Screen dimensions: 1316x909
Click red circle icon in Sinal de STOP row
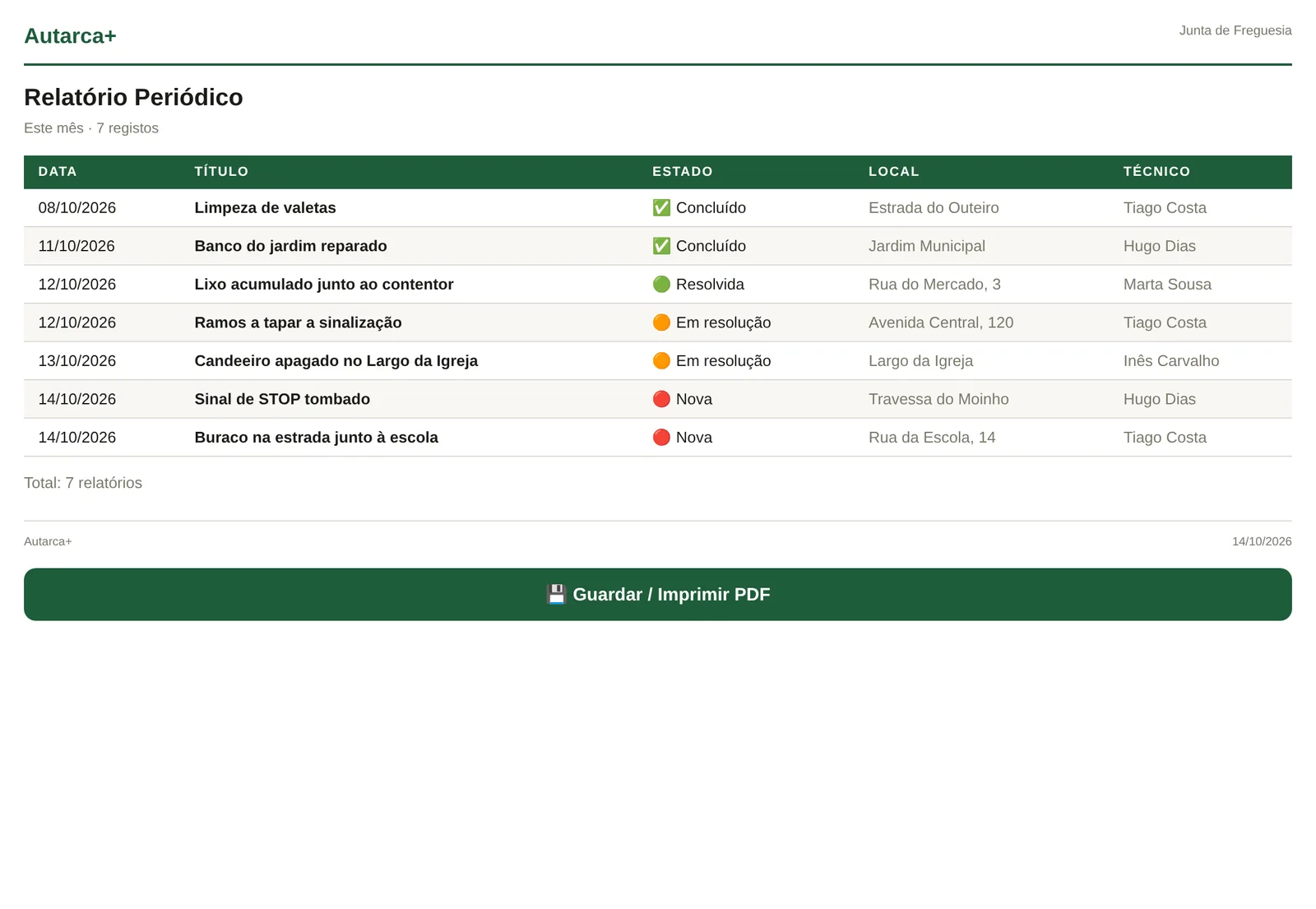(661, 399)
